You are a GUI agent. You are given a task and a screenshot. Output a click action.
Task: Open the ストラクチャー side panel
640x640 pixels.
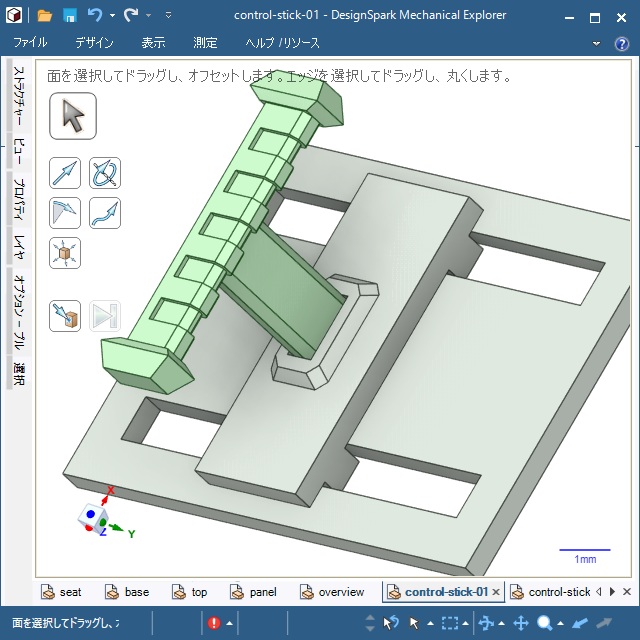pos(18,98)
